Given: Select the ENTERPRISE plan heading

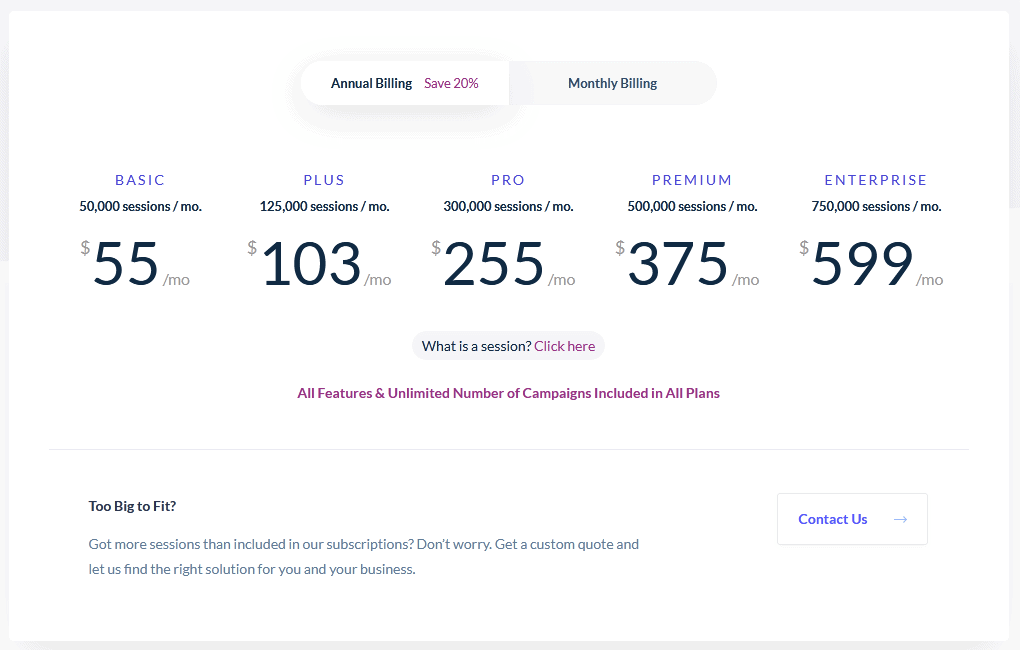Looking at the screenshot, I should tap(876, 179).
